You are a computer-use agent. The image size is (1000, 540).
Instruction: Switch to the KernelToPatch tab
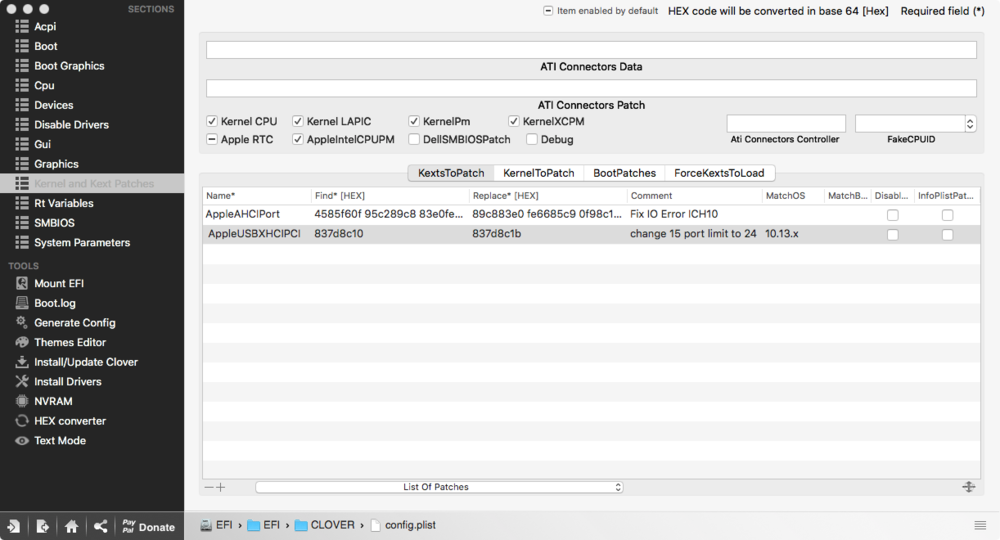tap(538, 173)
